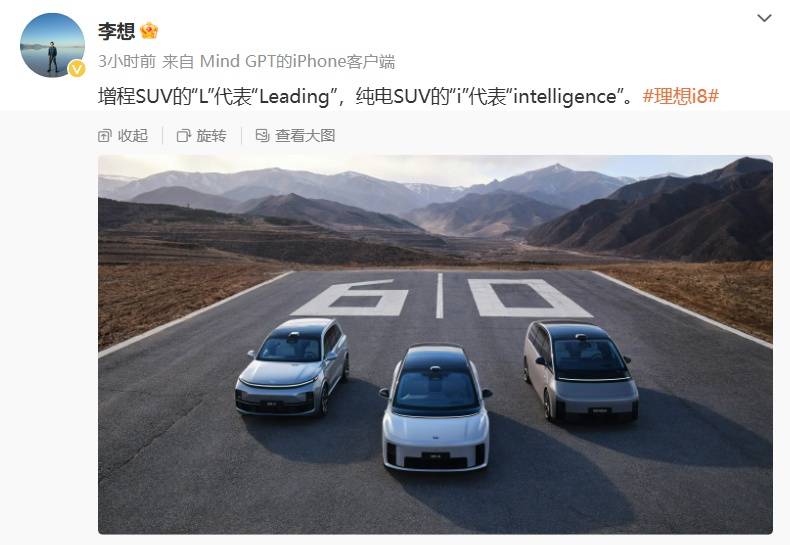Open the 李想 username link

tap(116, 32)
